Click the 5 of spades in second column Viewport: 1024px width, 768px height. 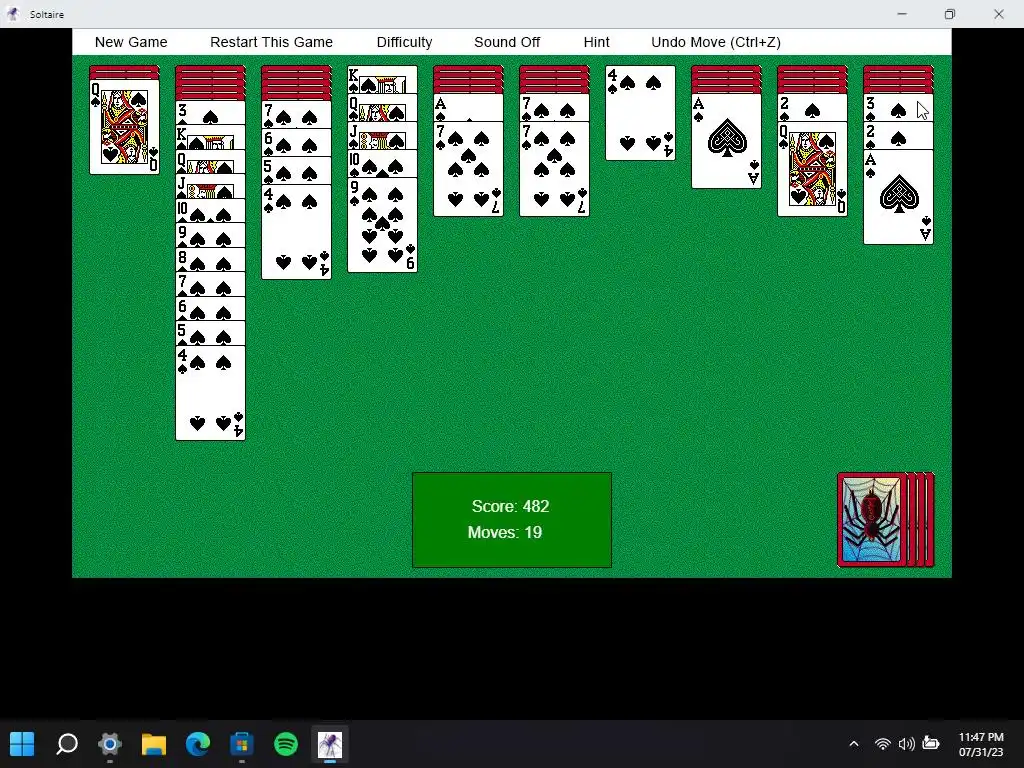[x=210, y=334]
